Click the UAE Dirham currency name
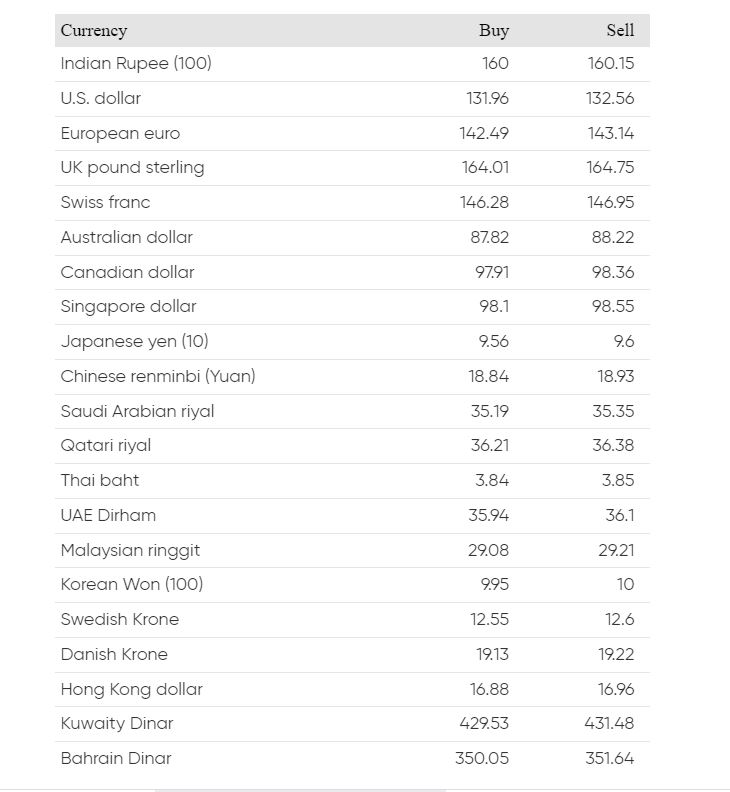 pyautogui.click(x=108, y=515)
